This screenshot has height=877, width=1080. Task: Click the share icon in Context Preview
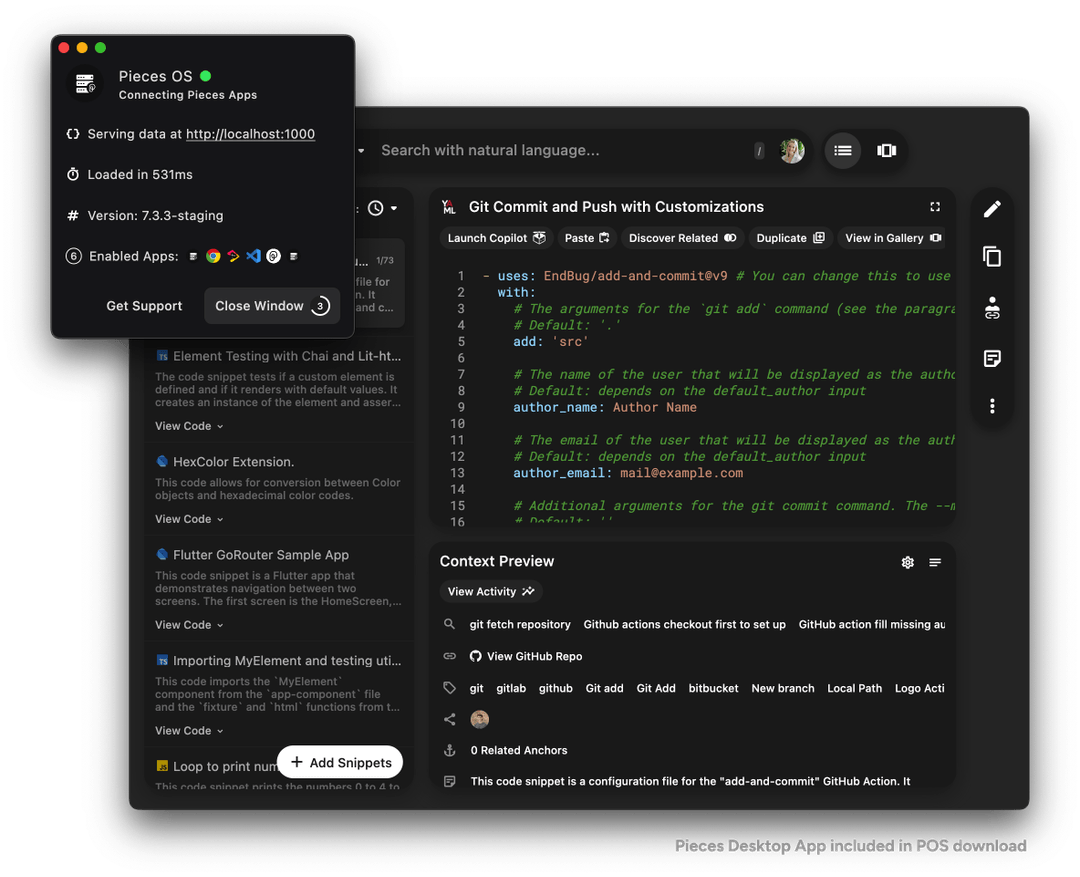click(x=449, y=719)
